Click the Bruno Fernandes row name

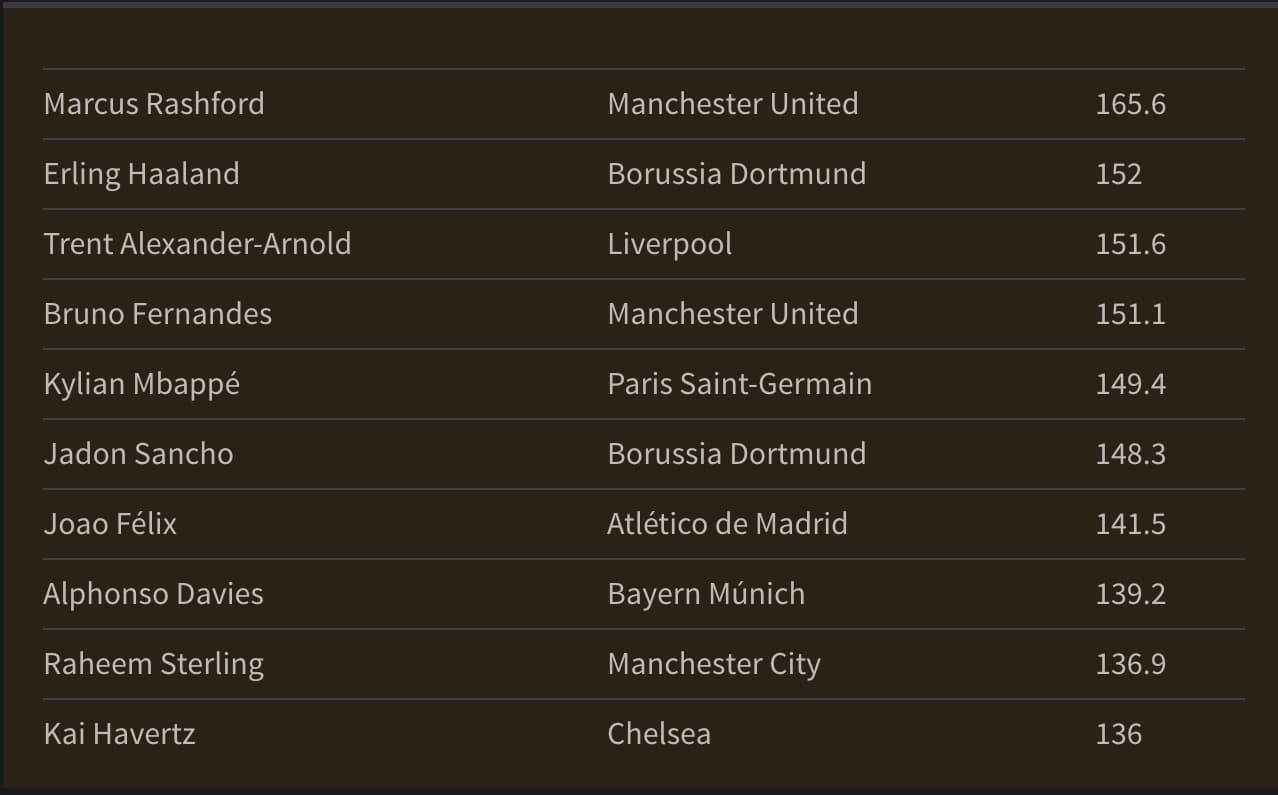click(158, 314)
